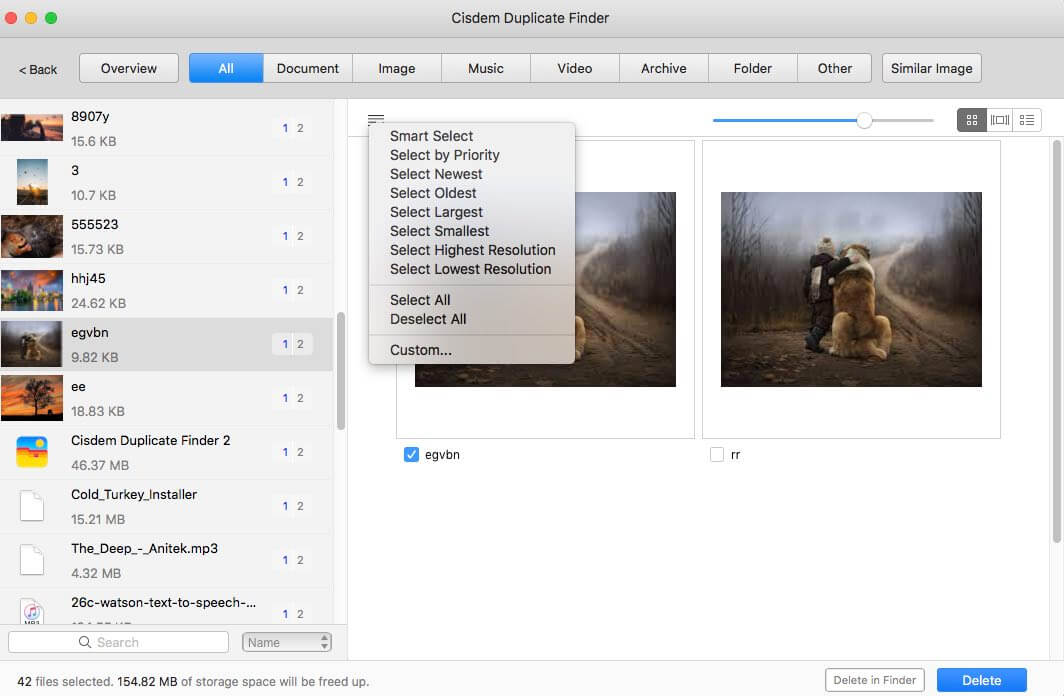1064x696 pixels.
Task: Select the hhj45 file row
Action: (x=166, y=290)
